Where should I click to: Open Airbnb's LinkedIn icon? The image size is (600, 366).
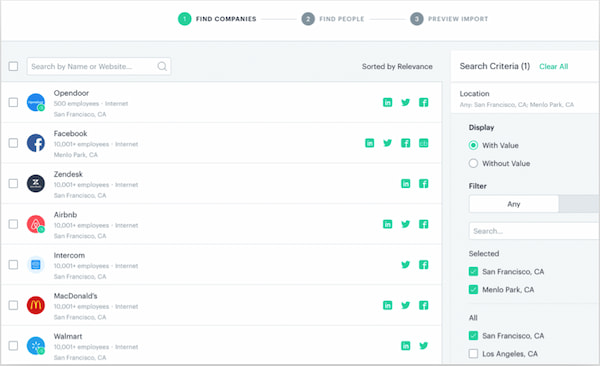click(x=387, y=224)
